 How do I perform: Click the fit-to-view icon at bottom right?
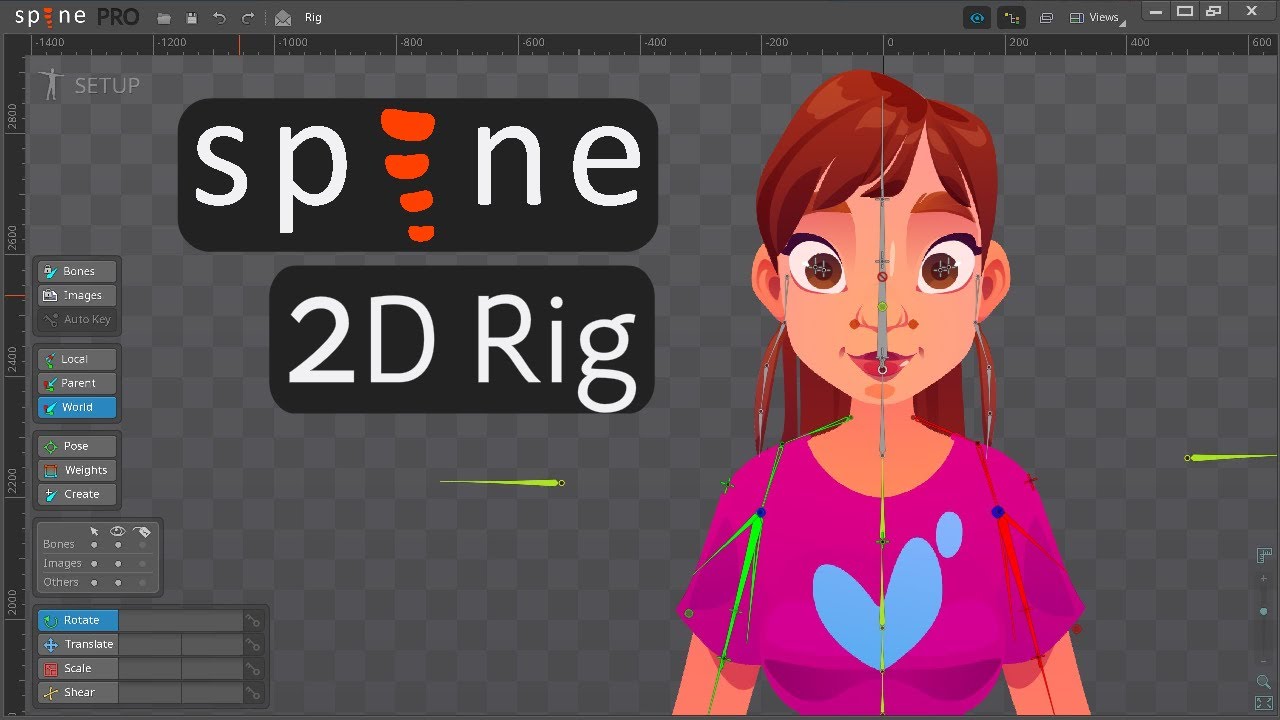tap(1263, 703)
